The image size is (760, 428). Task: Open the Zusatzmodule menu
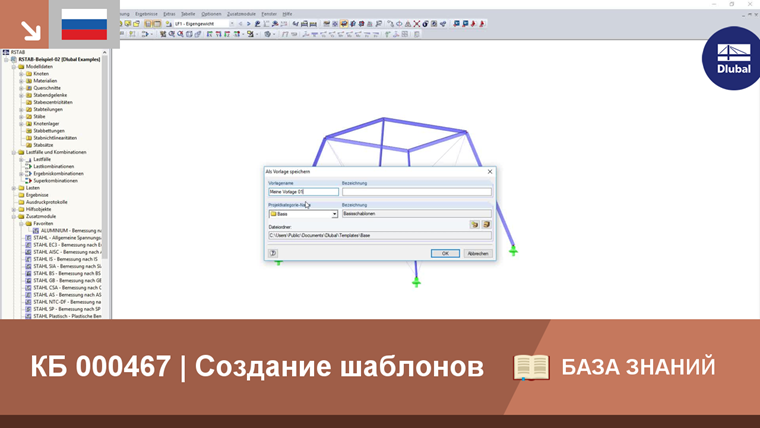click(x=241, y=14)
